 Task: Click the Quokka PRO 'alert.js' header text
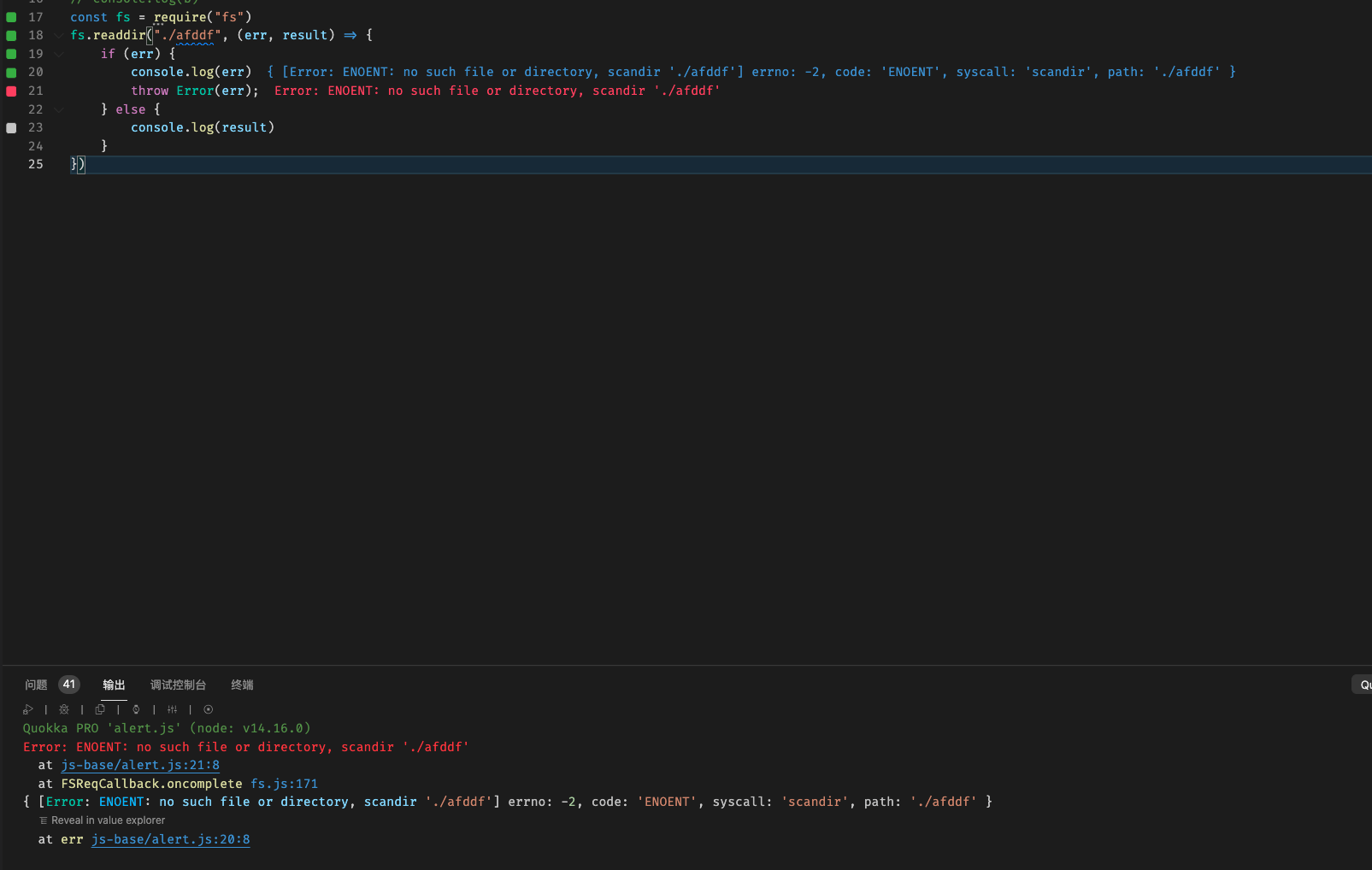pos(167,728)
